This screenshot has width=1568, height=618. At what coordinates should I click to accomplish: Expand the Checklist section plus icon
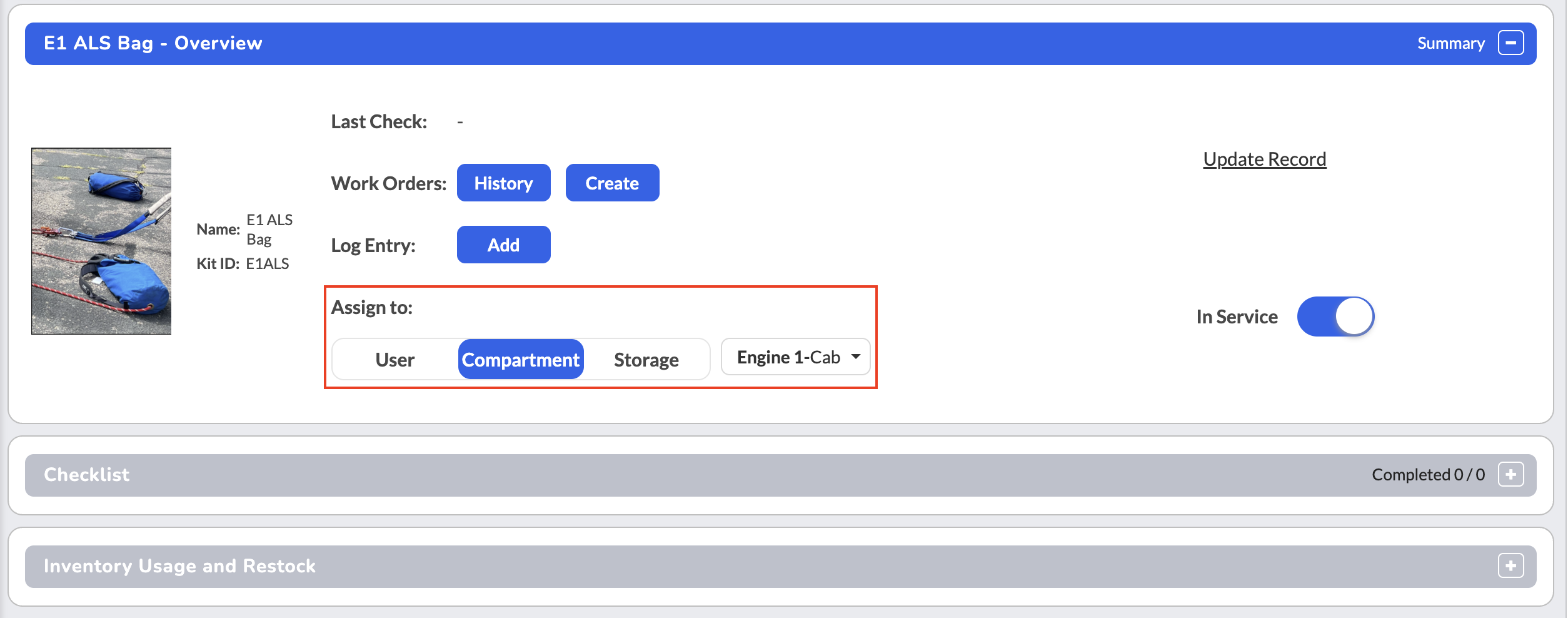point(1510,475)
